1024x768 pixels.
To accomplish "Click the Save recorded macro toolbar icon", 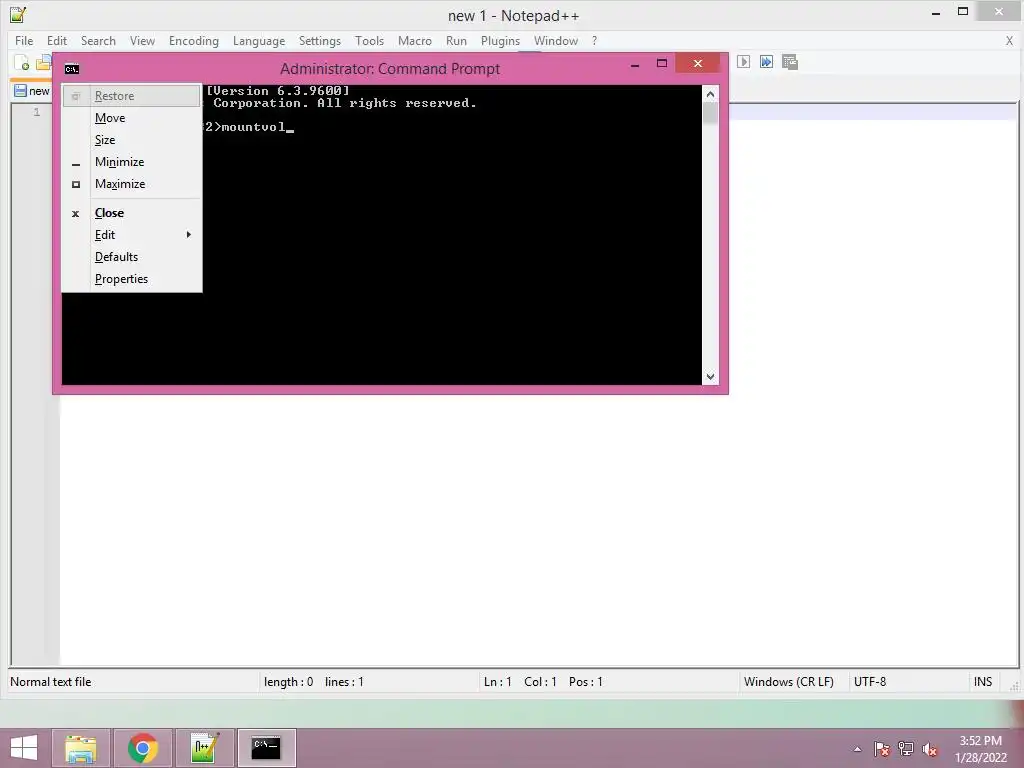I will coord(790,62).
